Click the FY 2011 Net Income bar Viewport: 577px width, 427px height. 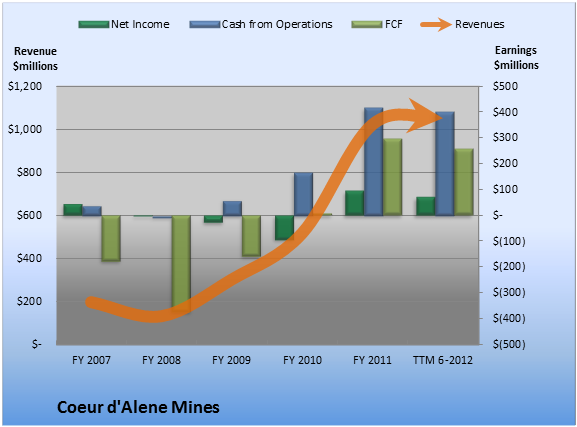click(355, 203)
